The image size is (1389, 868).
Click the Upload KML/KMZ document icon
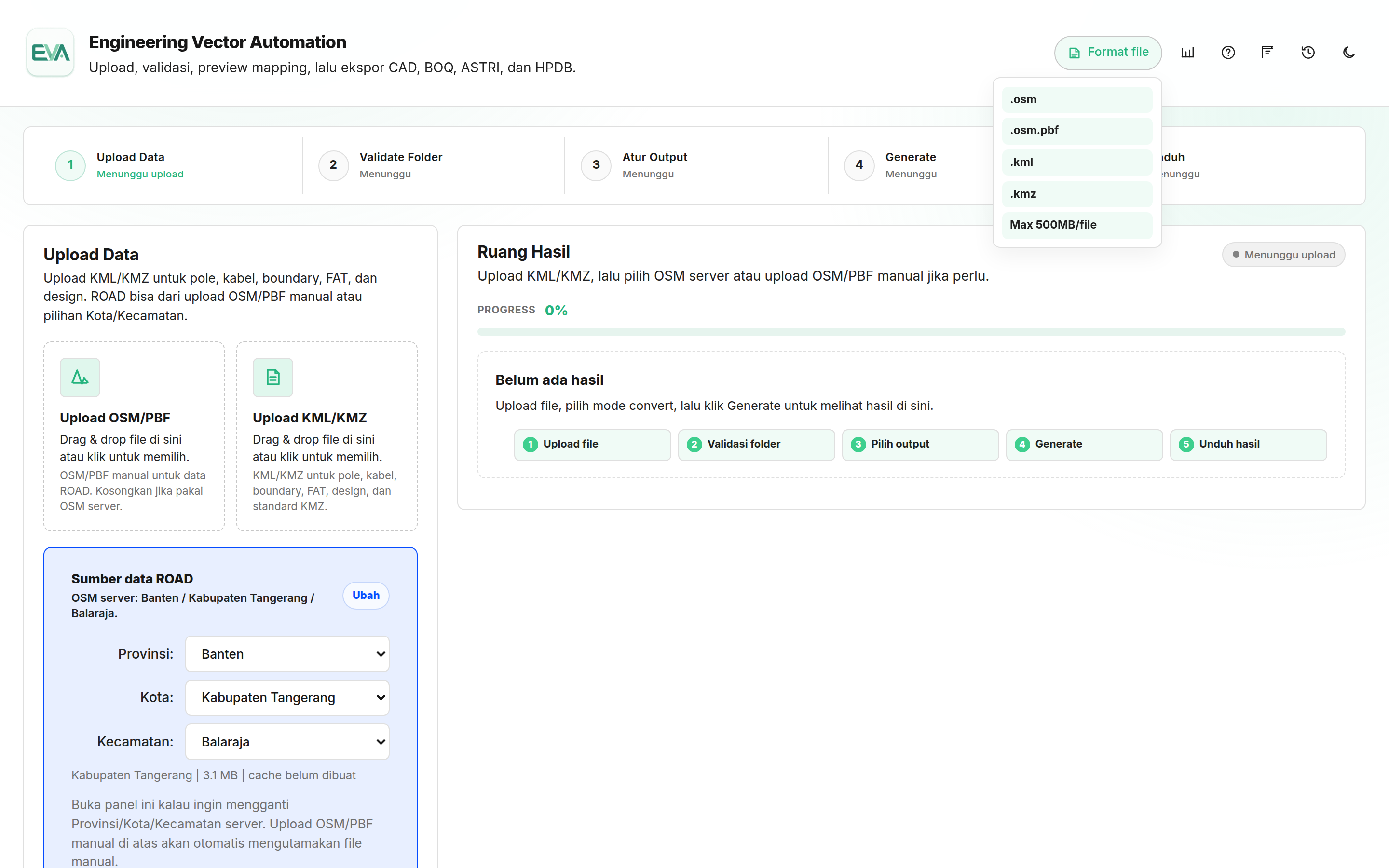pos(272,377)
